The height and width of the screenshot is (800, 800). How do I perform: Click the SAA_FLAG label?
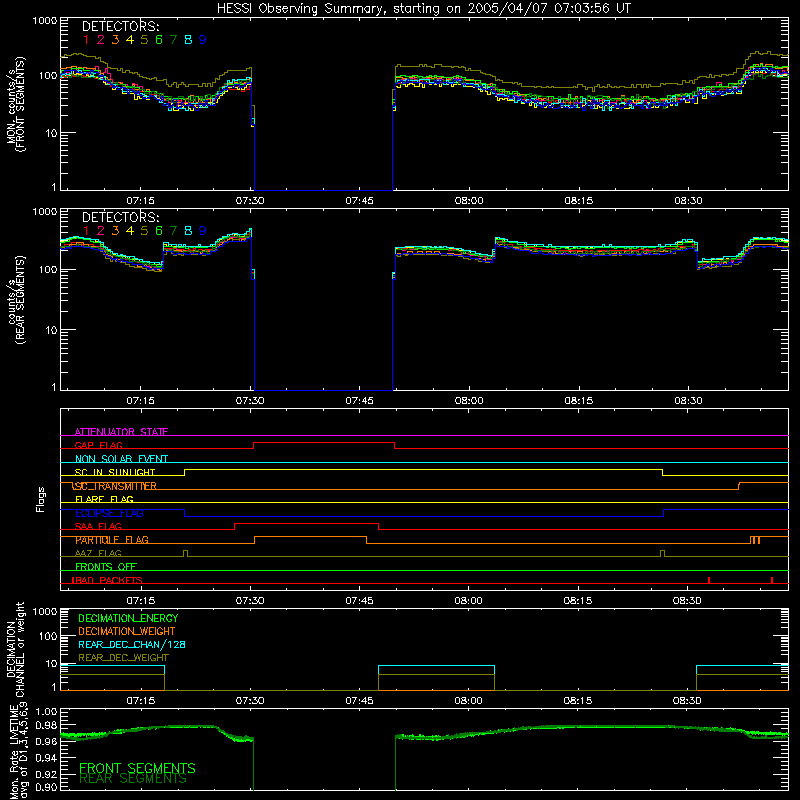click(x=98, y=527)
